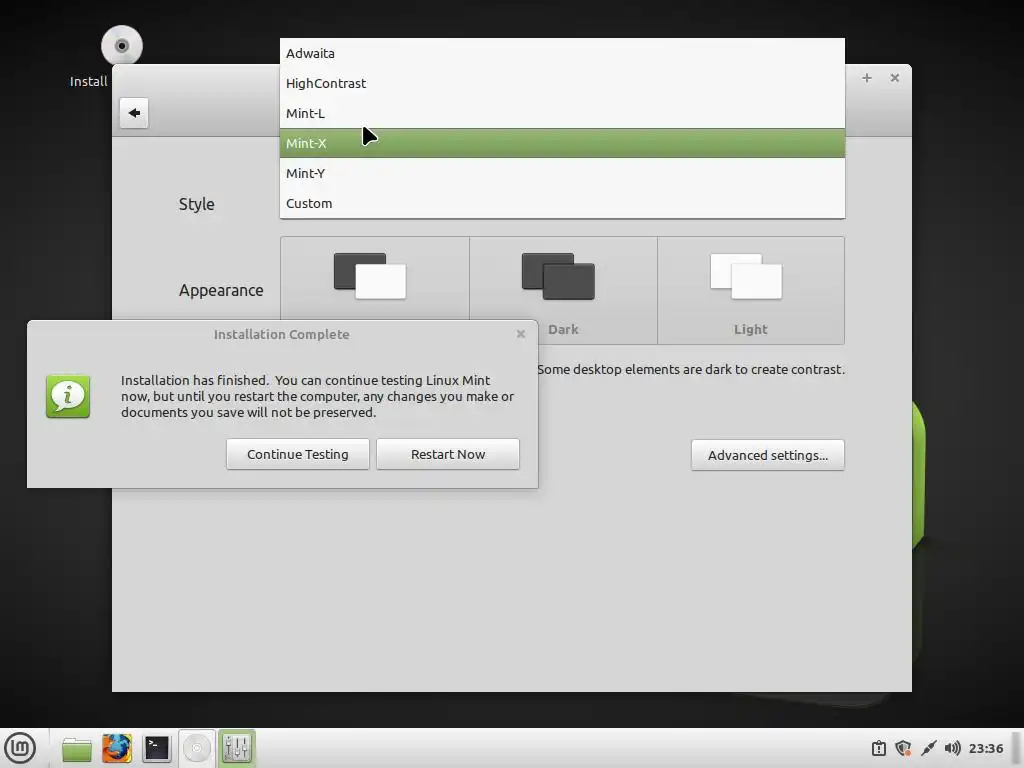This screenshot has height=768, width=1024.
Task: Click Restart Now to reboot
Action: (448, 454)
